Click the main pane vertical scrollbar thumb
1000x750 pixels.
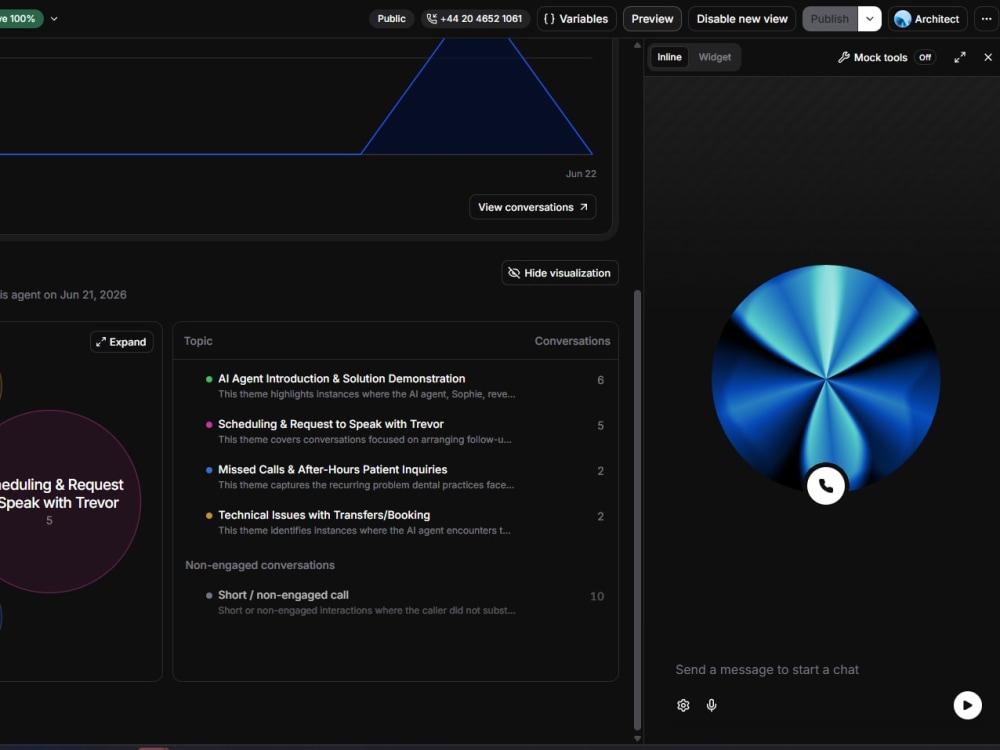click(x=637, y=510)
